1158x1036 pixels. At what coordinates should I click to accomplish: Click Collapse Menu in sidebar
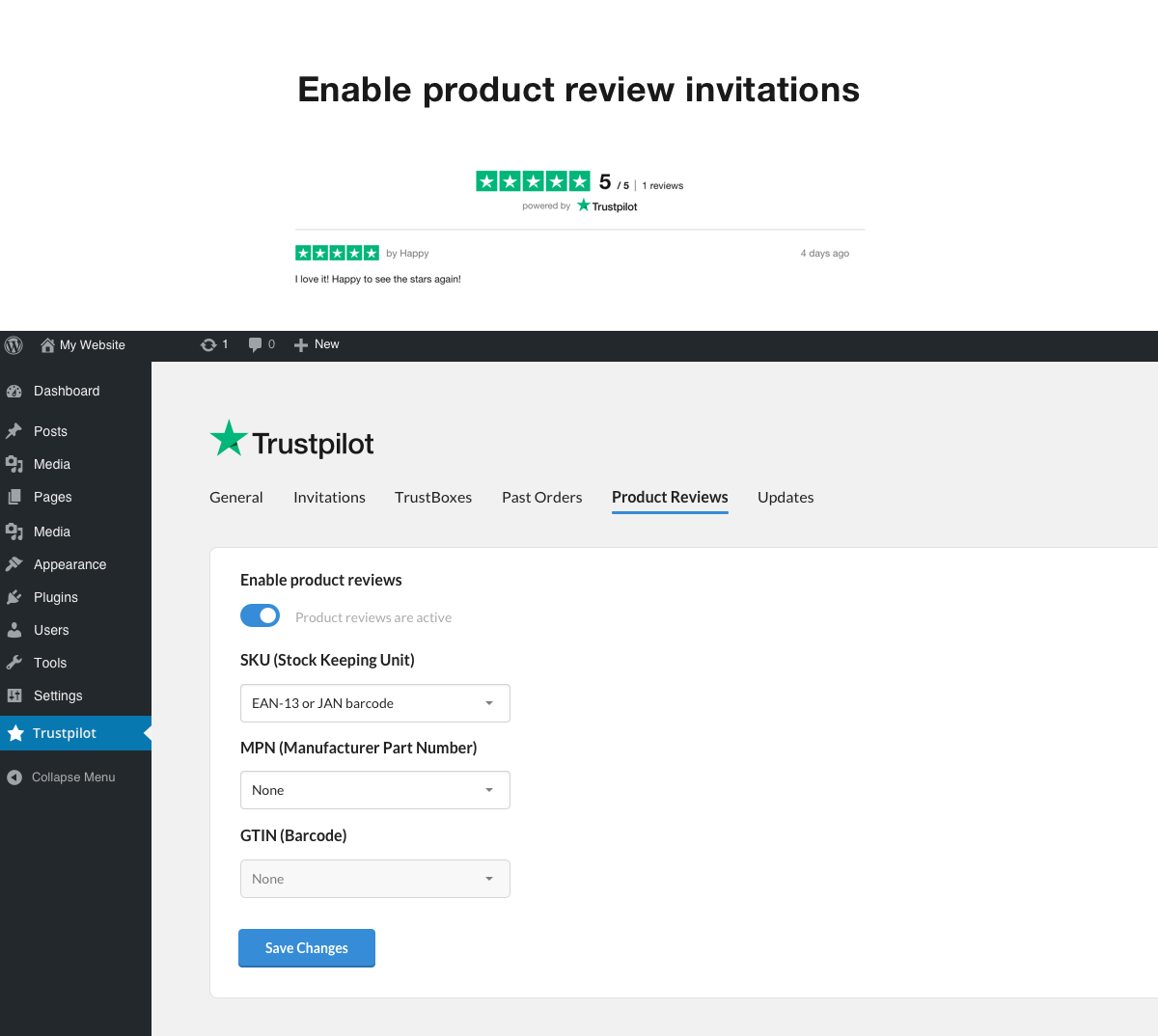click(73, 777)
